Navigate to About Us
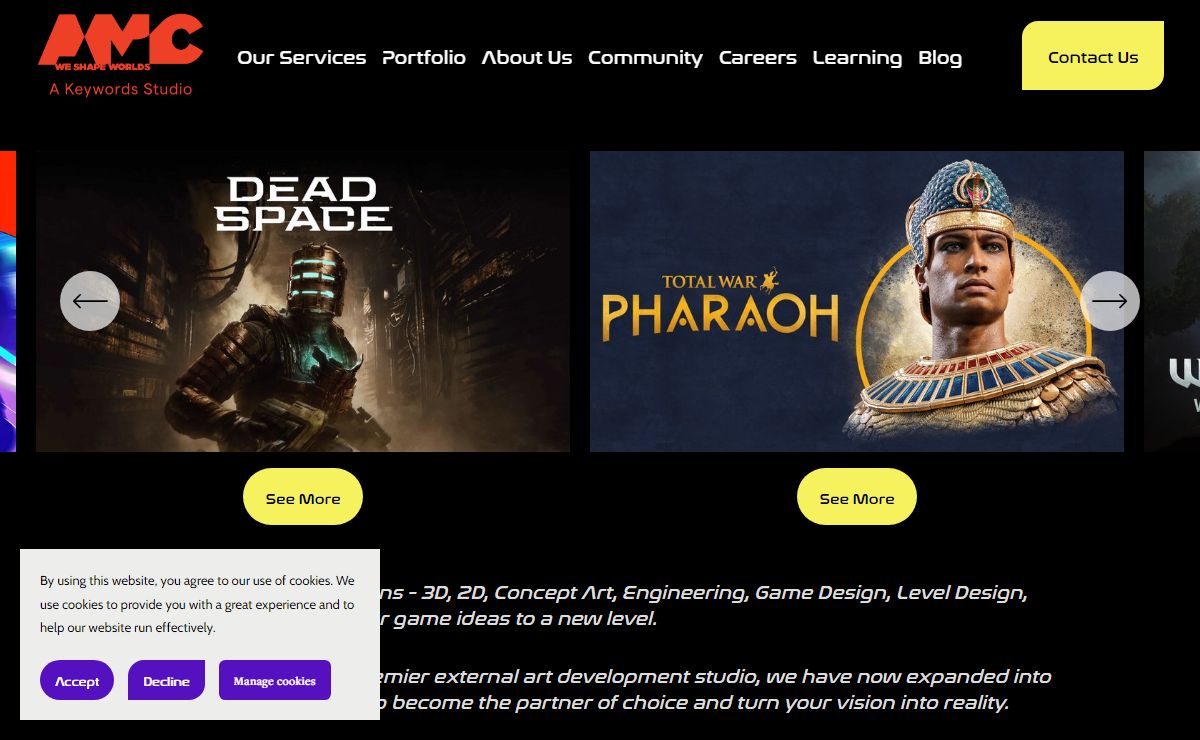The image size is (1200, 740). (x=527, y=58)
